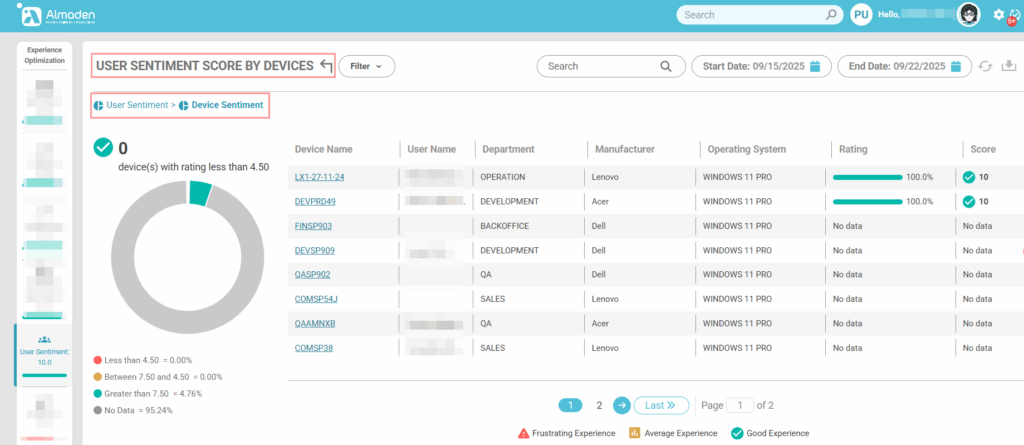Sort by Device Name column header
The image size is (1024, 445).
coord(323,149)
